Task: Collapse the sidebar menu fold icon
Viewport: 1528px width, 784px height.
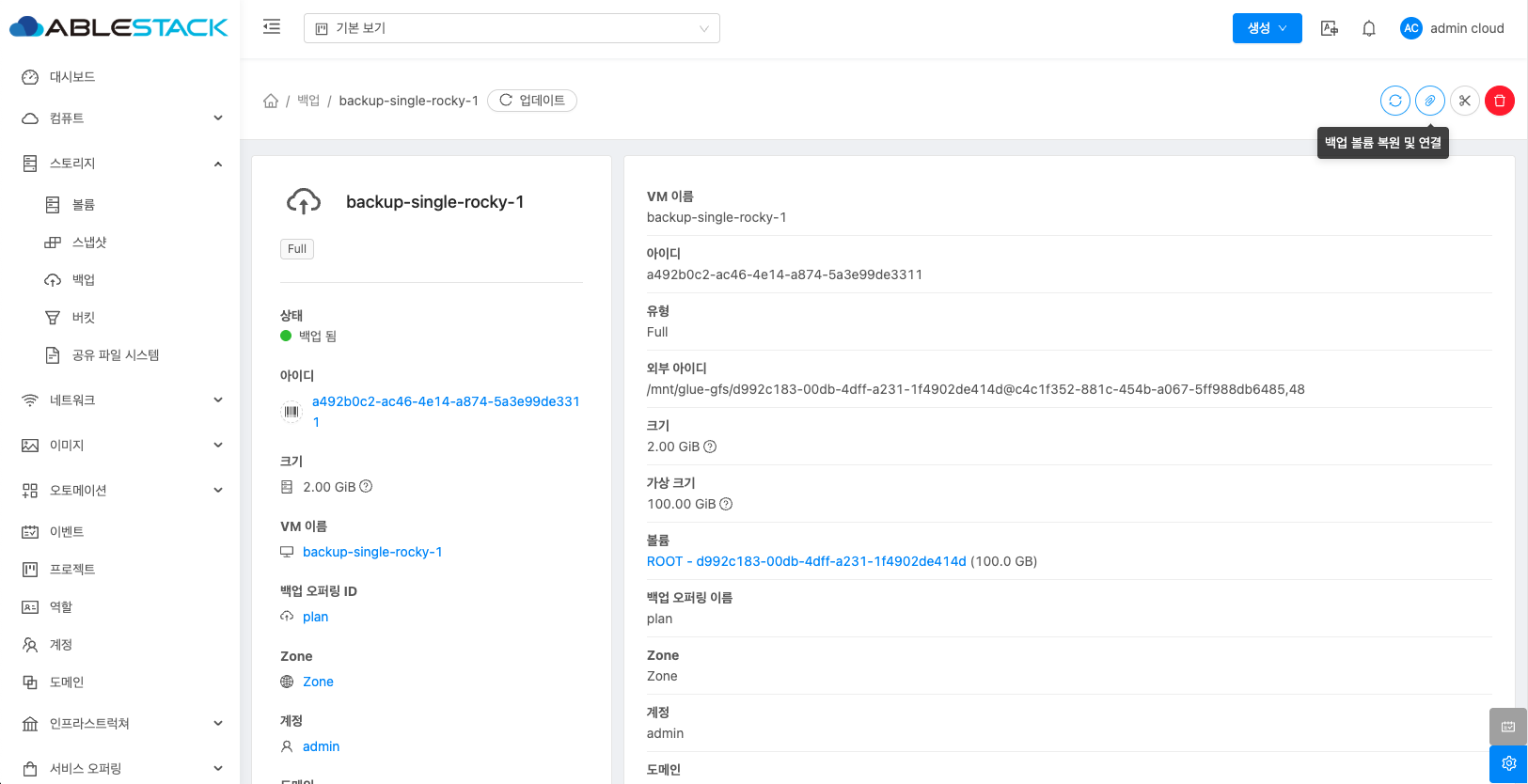Action: [x=272, y=27]
